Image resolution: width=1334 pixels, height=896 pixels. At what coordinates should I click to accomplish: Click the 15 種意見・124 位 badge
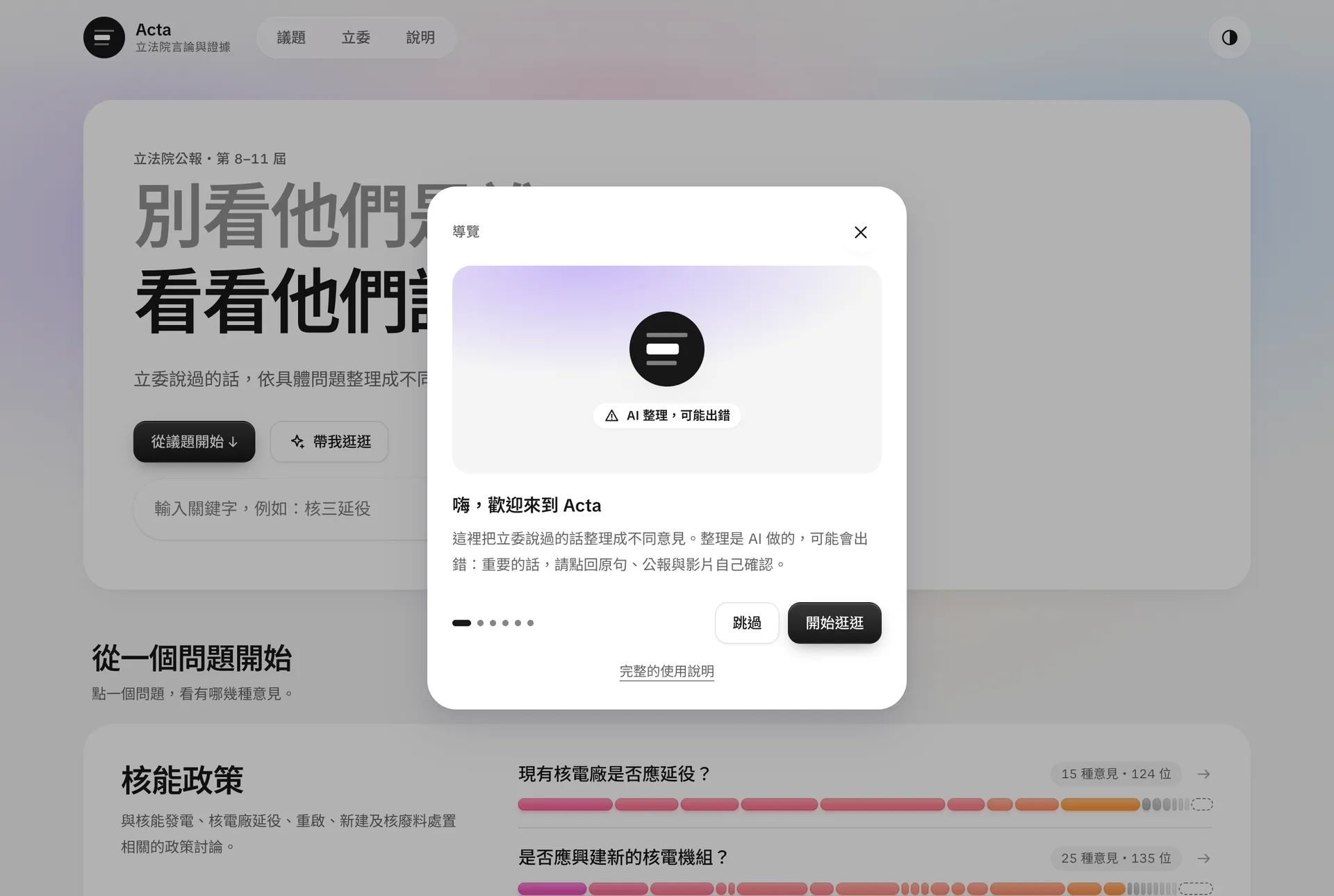(x=1116, y=774)
